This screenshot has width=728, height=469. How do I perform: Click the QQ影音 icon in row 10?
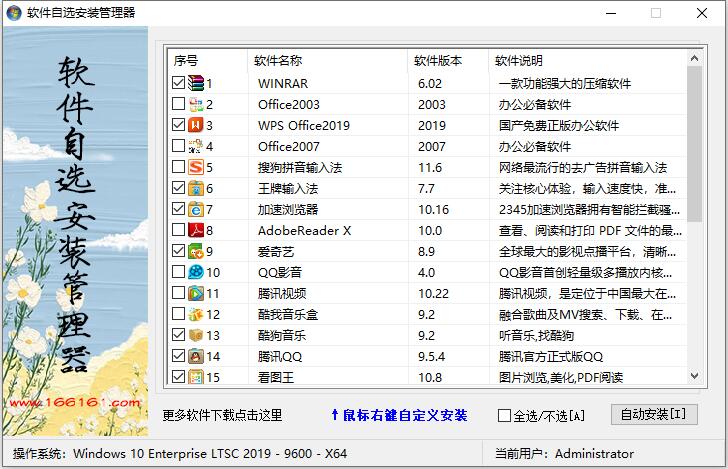click(195, 272)
